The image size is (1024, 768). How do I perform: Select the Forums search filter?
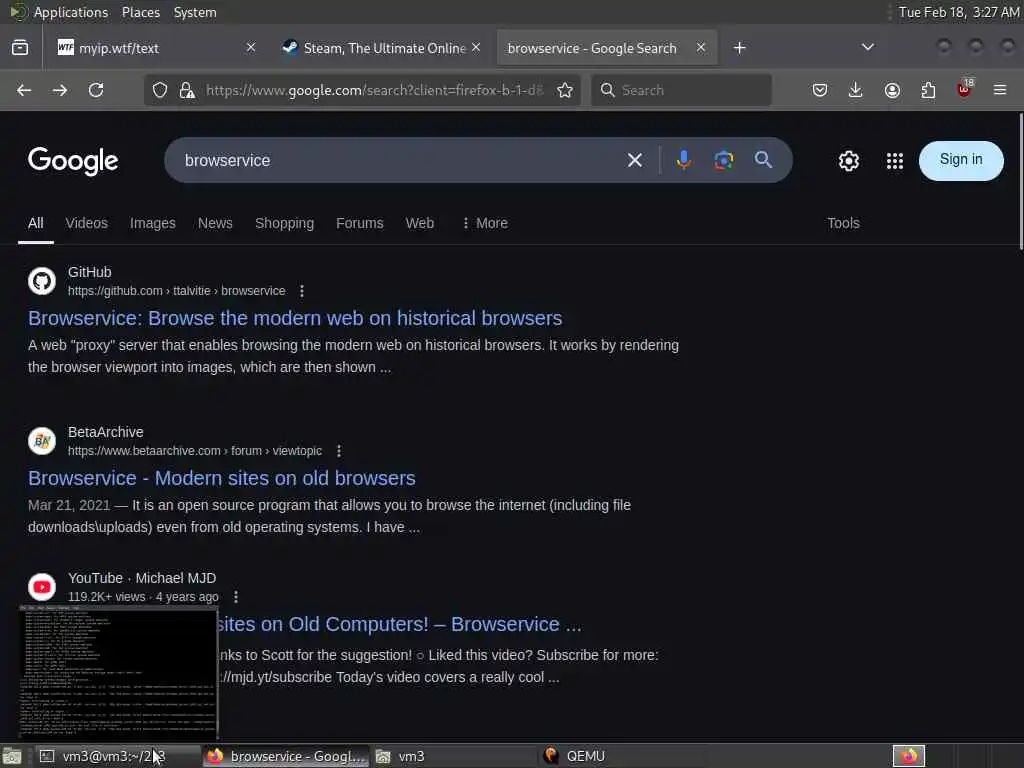pyautogui.click(x=360, y=223)
